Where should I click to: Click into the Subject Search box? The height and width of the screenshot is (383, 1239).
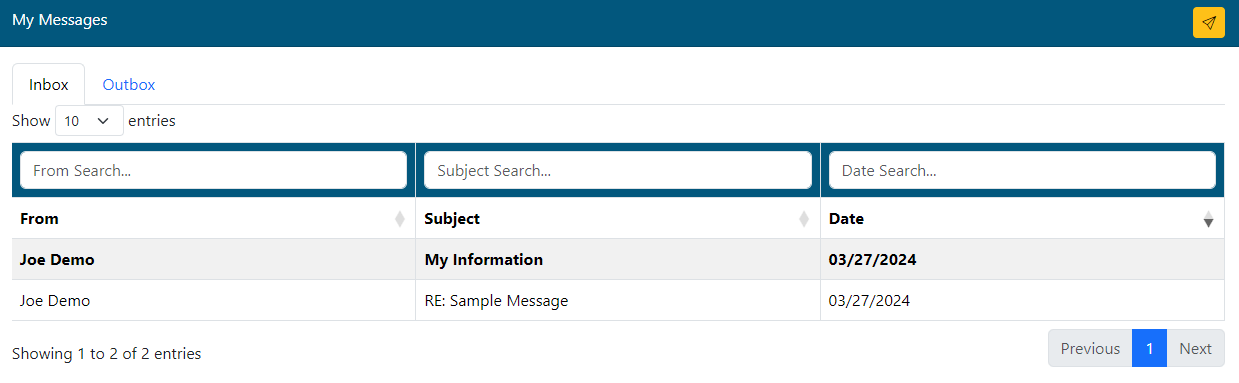618,170
